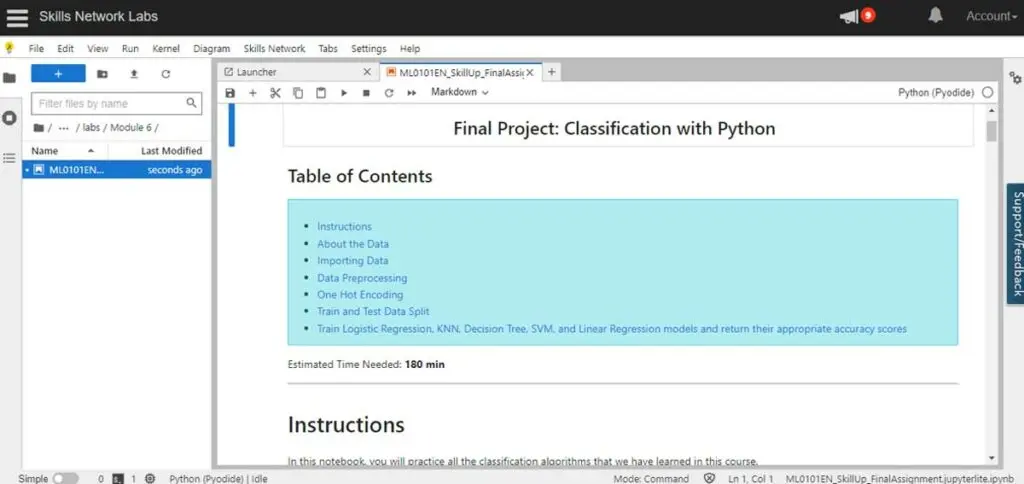Create a new folder in file browser
The image size is (1024, 484).
(x=103, y=74)
